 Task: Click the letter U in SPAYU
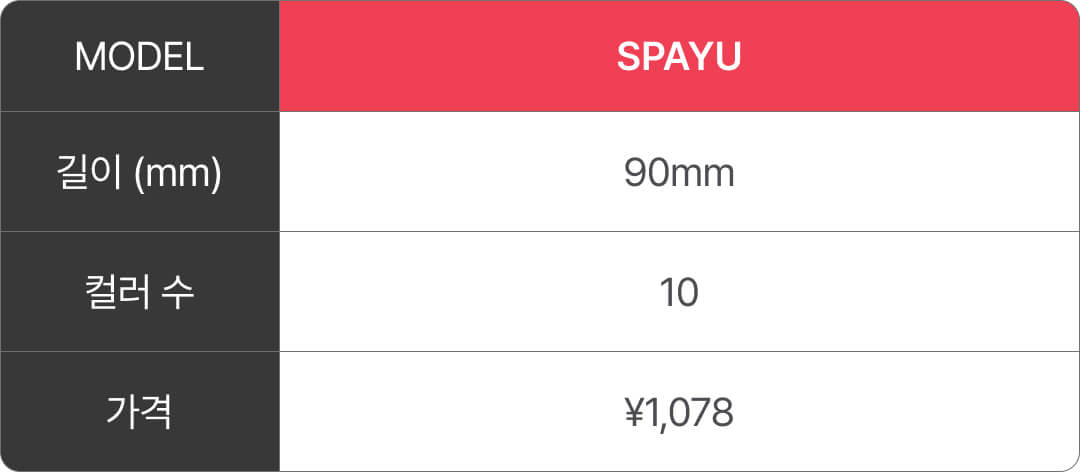point(729,57)
